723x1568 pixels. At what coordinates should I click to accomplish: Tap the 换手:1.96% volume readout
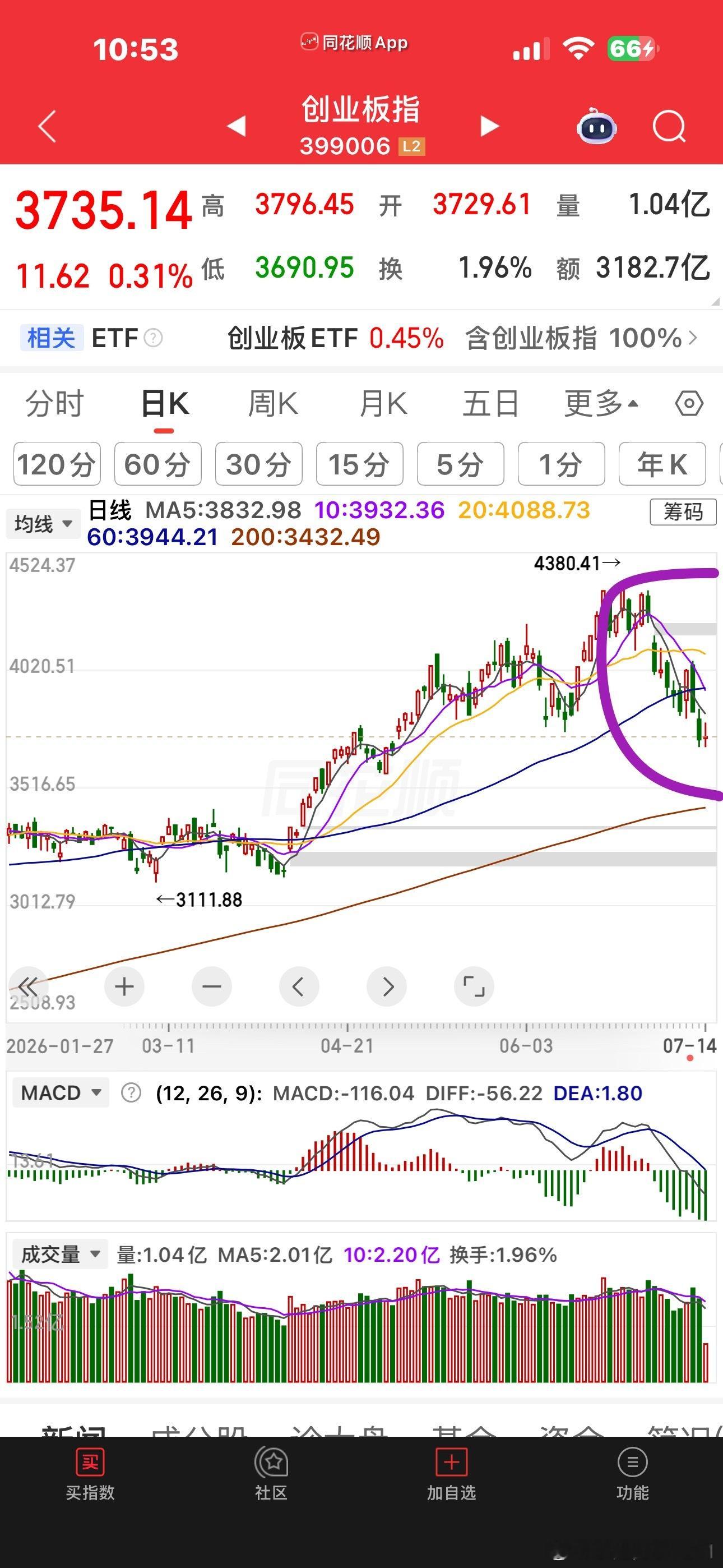[x=503, y=1255]
